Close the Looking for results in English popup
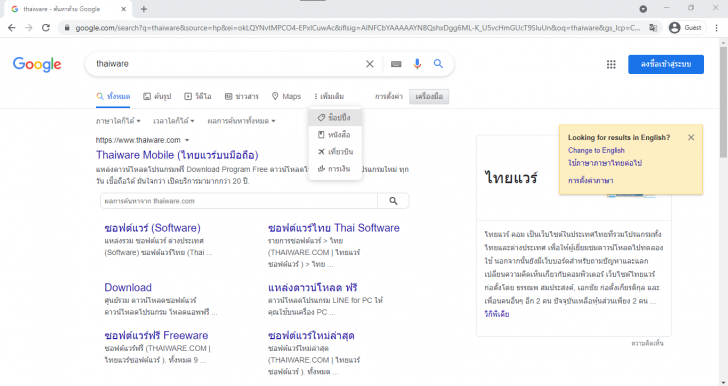 tap(691, 137)
